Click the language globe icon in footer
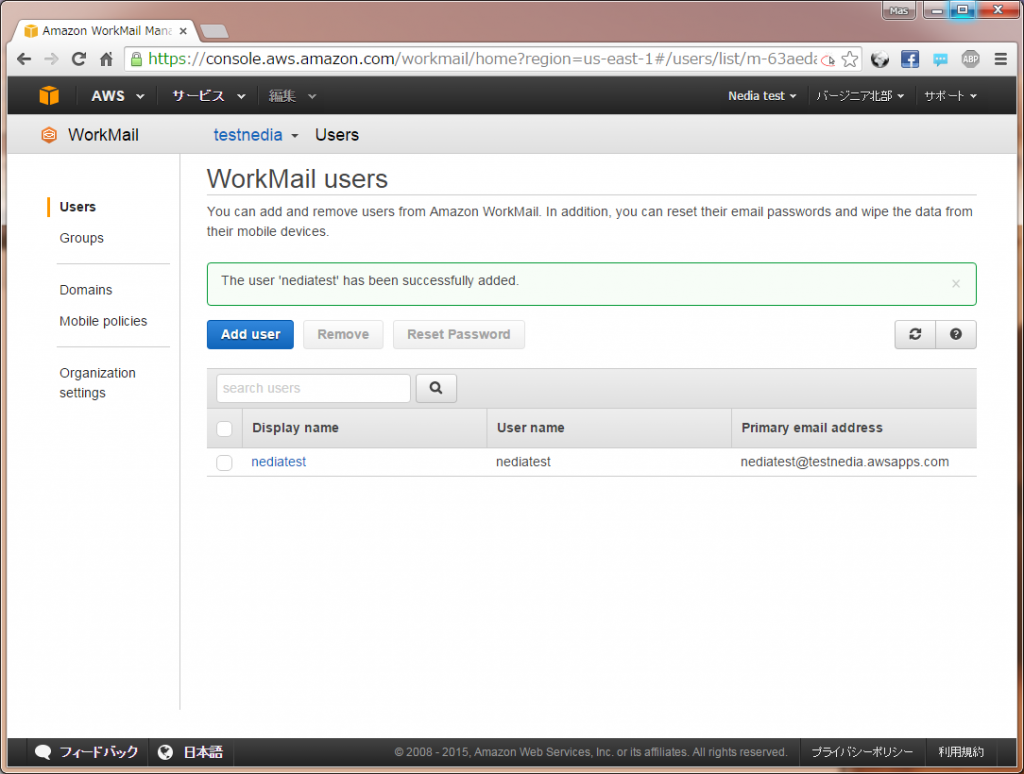This screenshot has width=1024, height=774. 165,752
